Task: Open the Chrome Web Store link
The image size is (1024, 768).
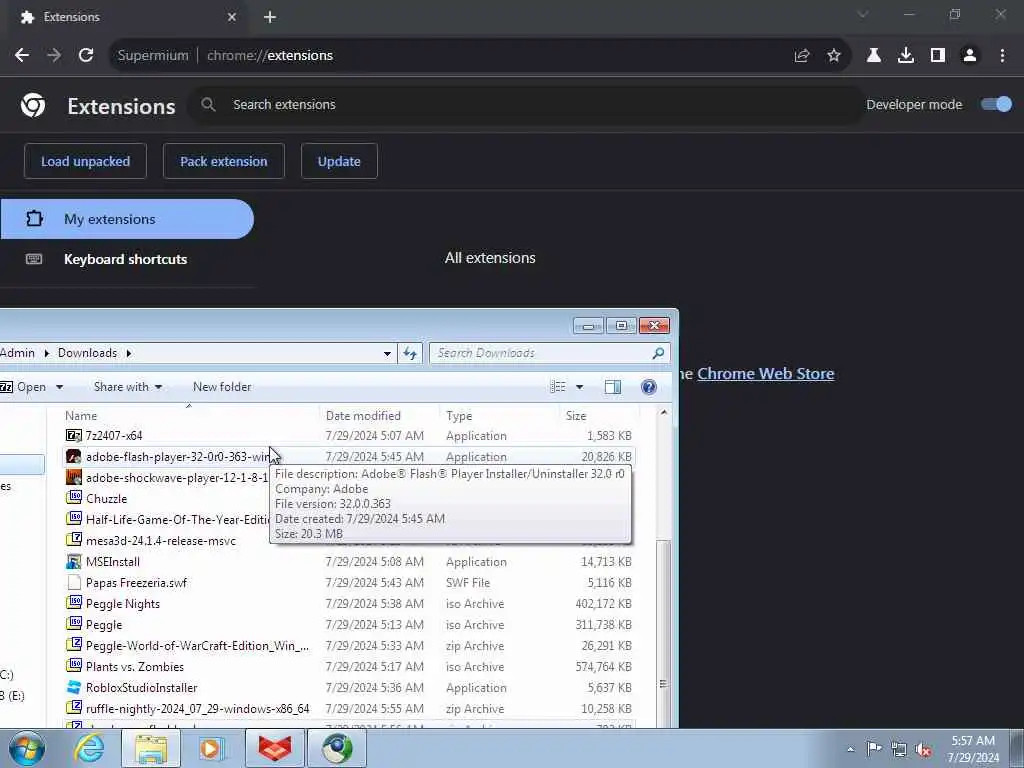Action: tap(765, 374)
